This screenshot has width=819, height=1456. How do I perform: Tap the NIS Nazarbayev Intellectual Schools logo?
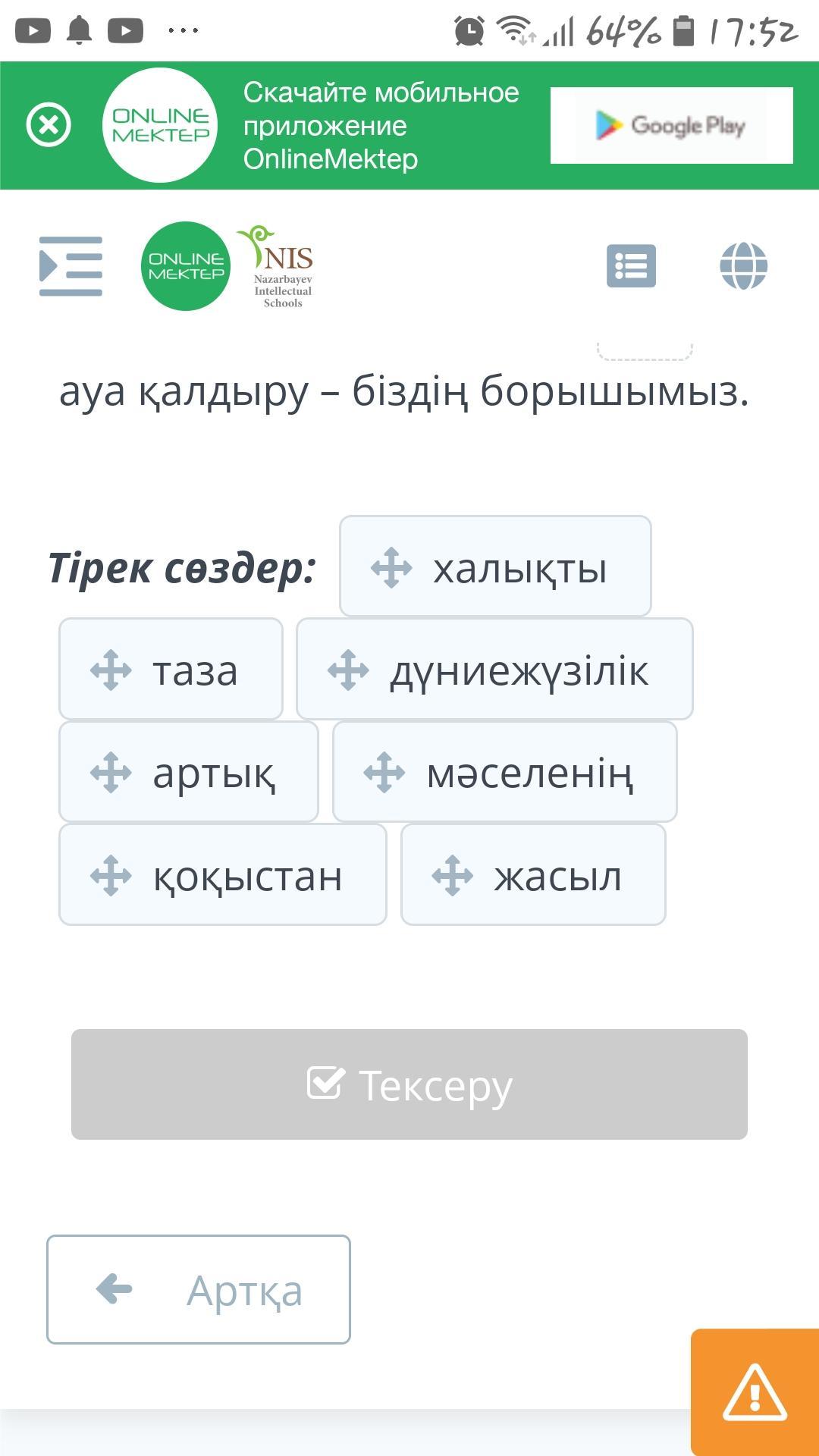(279, 266)
